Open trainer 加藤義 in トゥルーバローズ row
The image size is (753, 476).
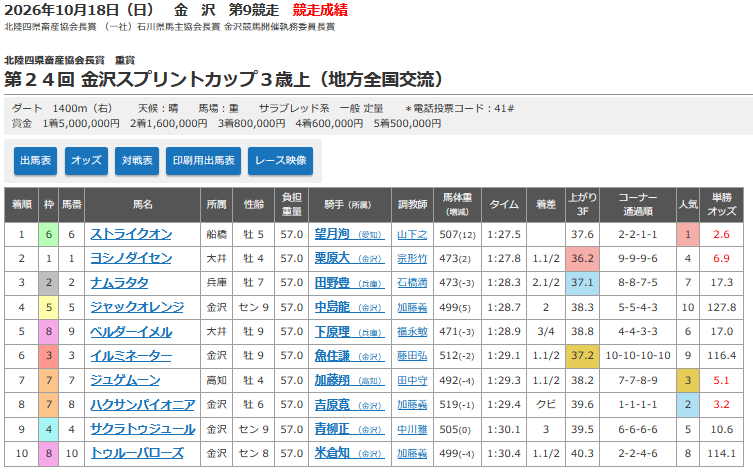(412, 454)
